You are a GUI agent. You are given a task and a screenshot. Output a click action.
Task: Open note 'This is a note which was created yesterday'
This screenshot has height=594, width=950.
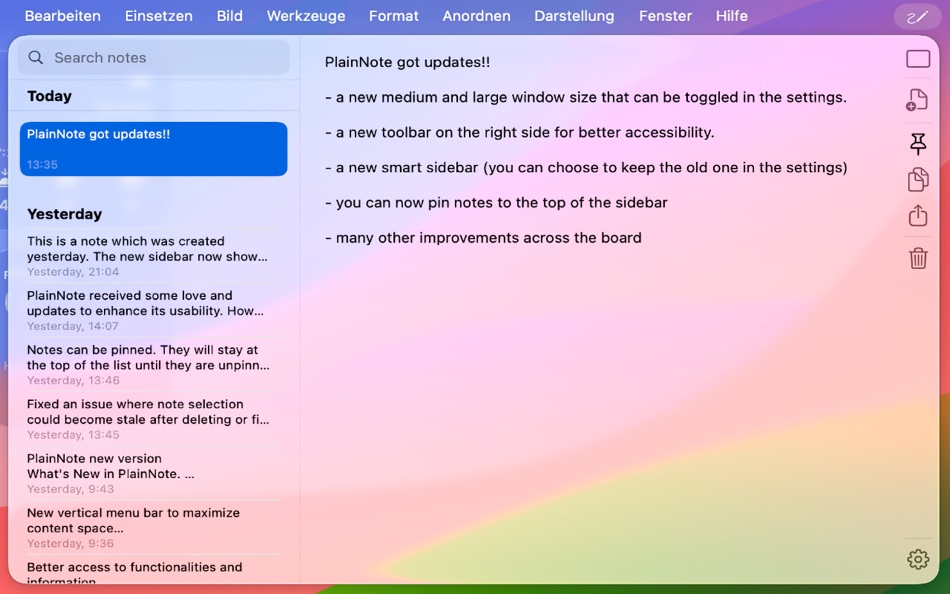click(153, 256)
